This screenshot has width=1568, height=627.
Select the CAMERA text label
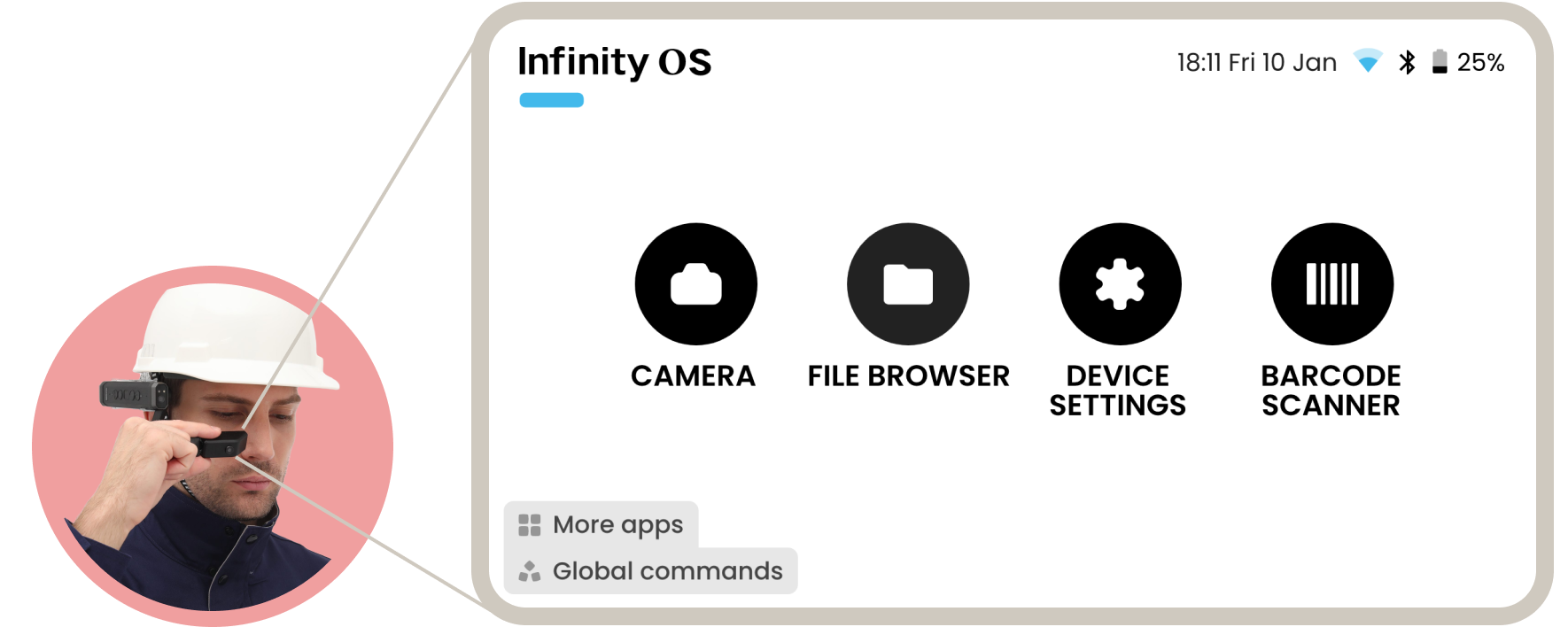[693, 376]
